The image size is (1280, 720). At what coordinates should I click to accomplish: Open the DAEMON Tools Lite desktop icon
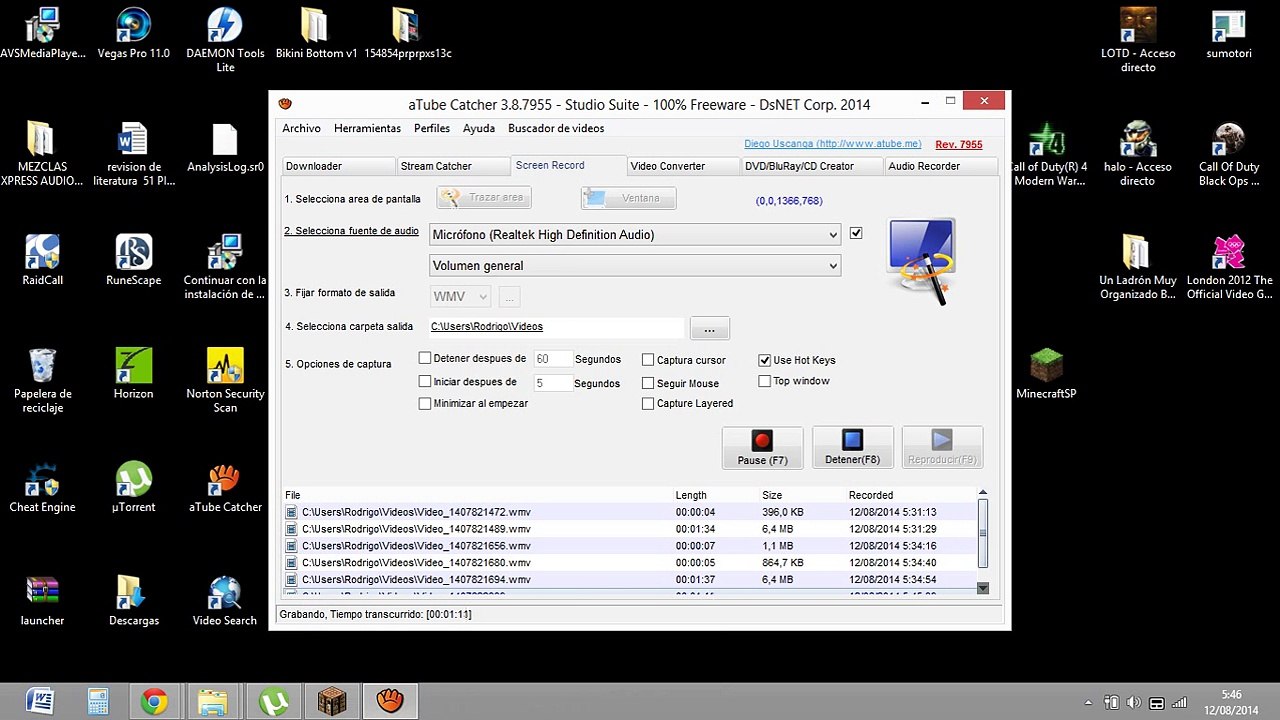point(225,40)
